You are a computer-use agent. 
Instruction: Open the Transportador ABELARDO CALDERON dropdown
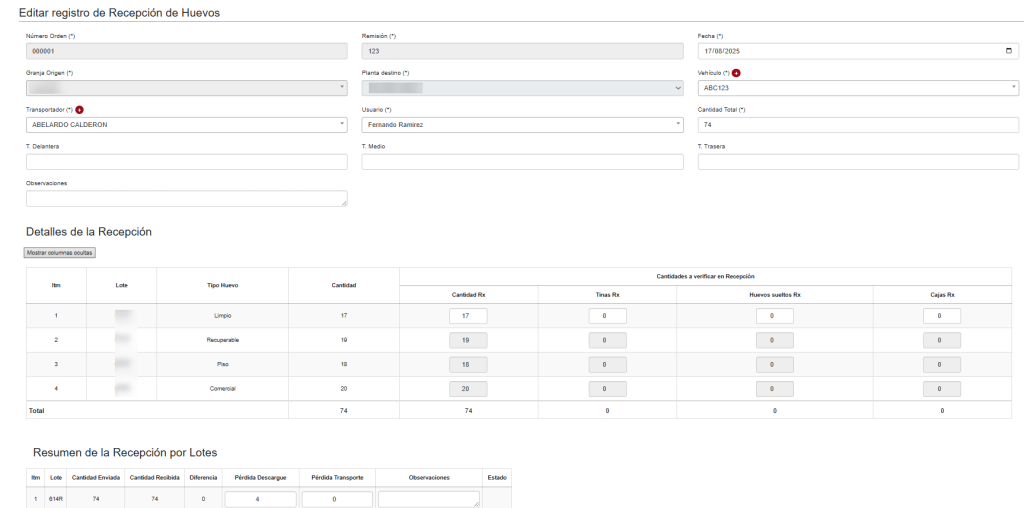click(x=187, y=125)
